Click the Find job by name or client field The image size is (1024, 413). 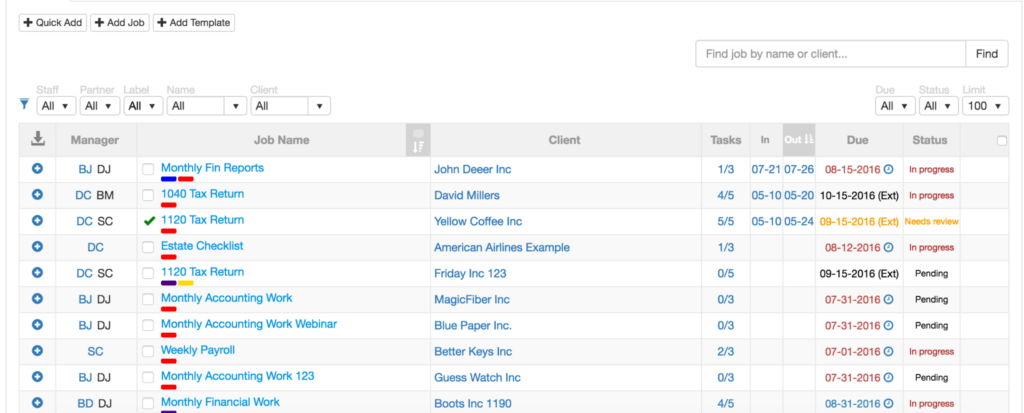(x=831, y=54)
